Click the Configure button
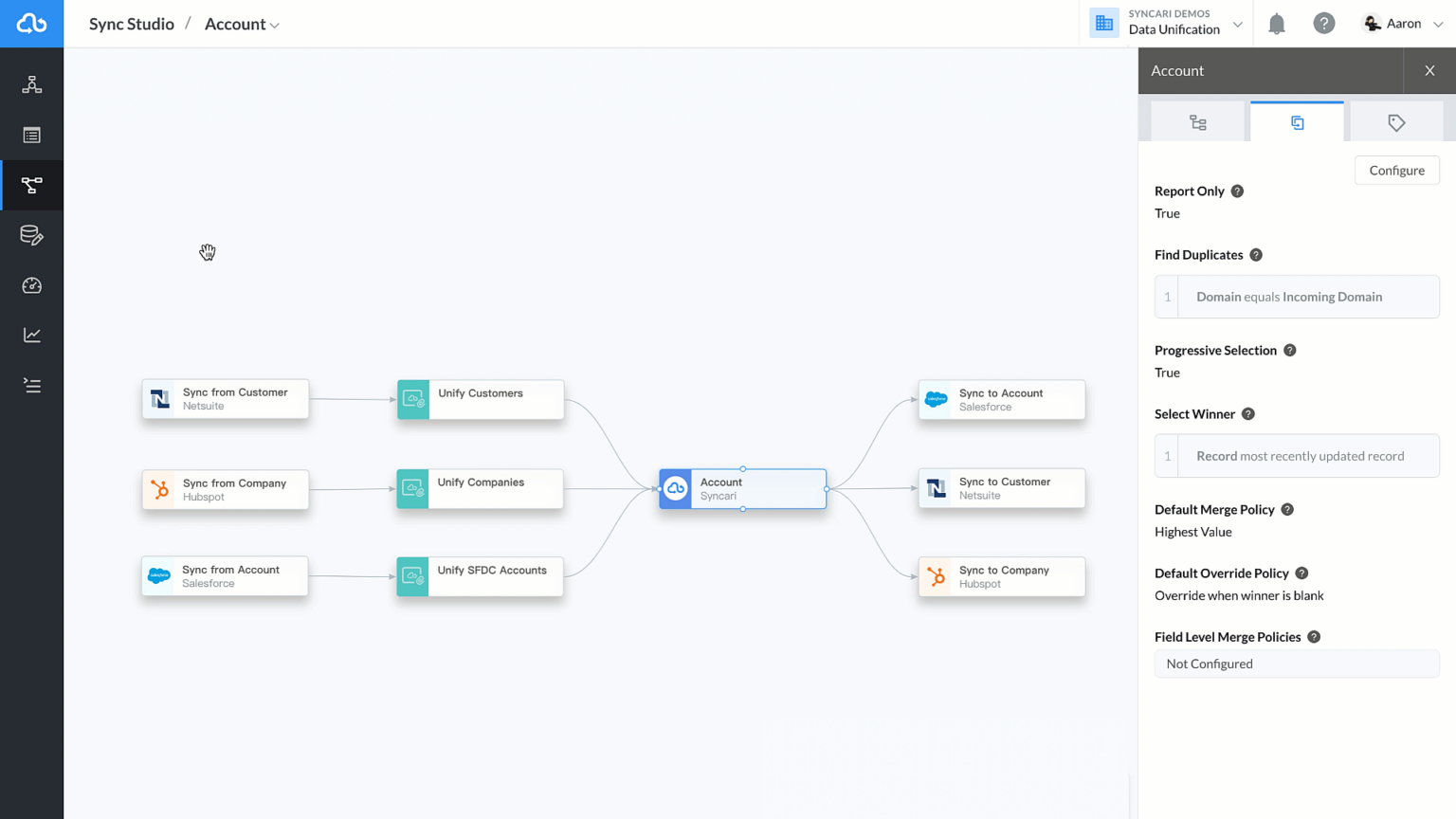 [1396, 171]
